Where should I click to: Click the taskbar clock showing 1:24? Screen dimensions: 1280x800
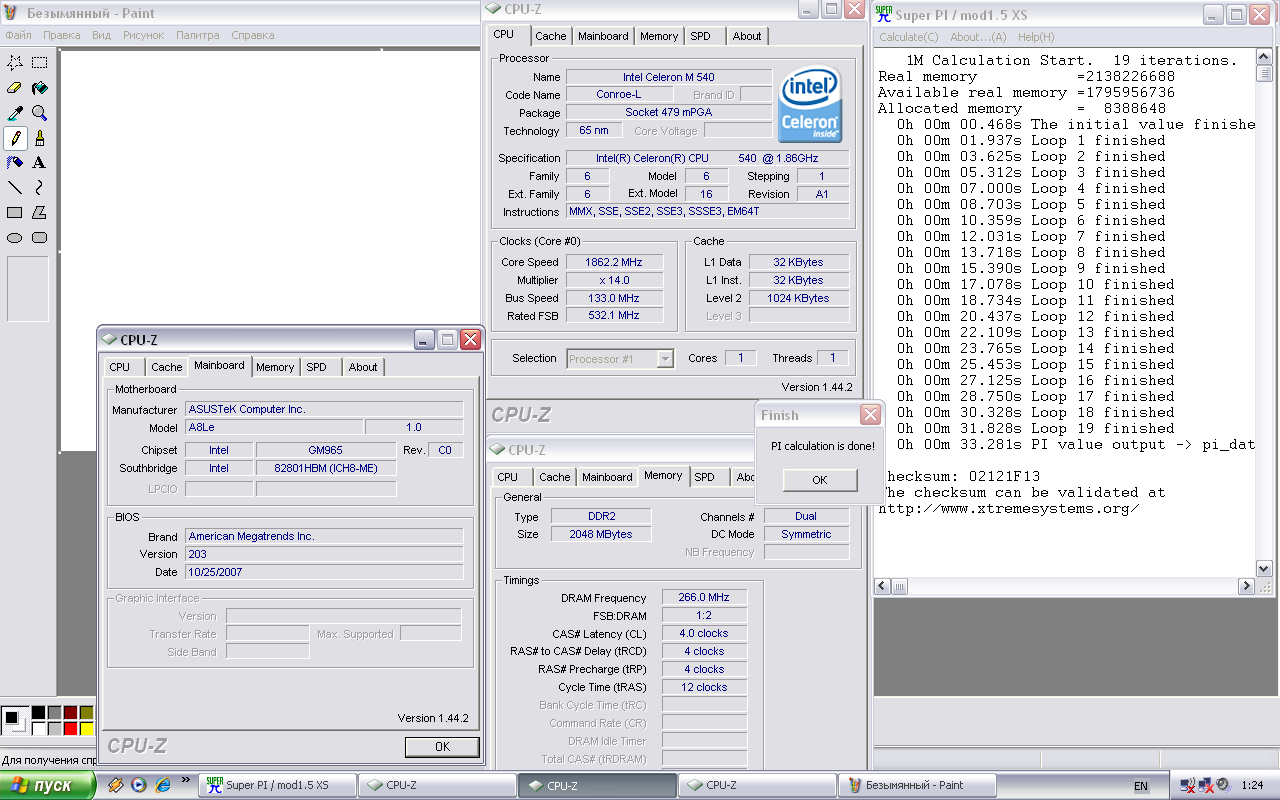point(1251,786)
